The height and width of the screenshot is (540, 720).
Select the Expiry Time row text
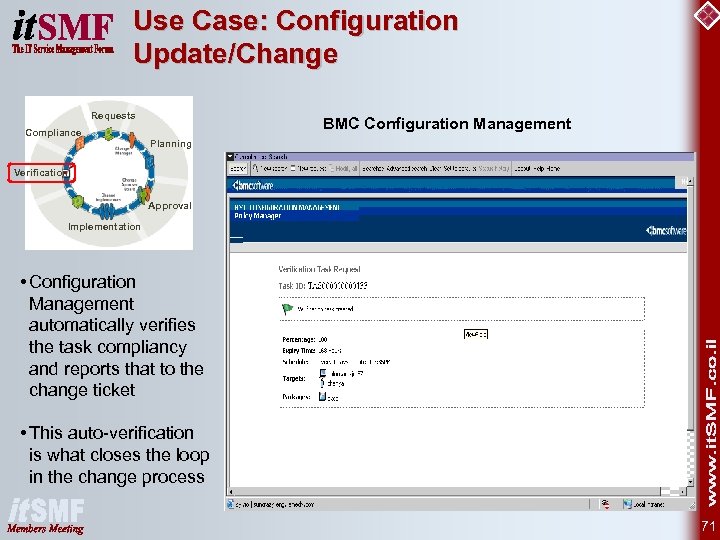coord(312,351)
